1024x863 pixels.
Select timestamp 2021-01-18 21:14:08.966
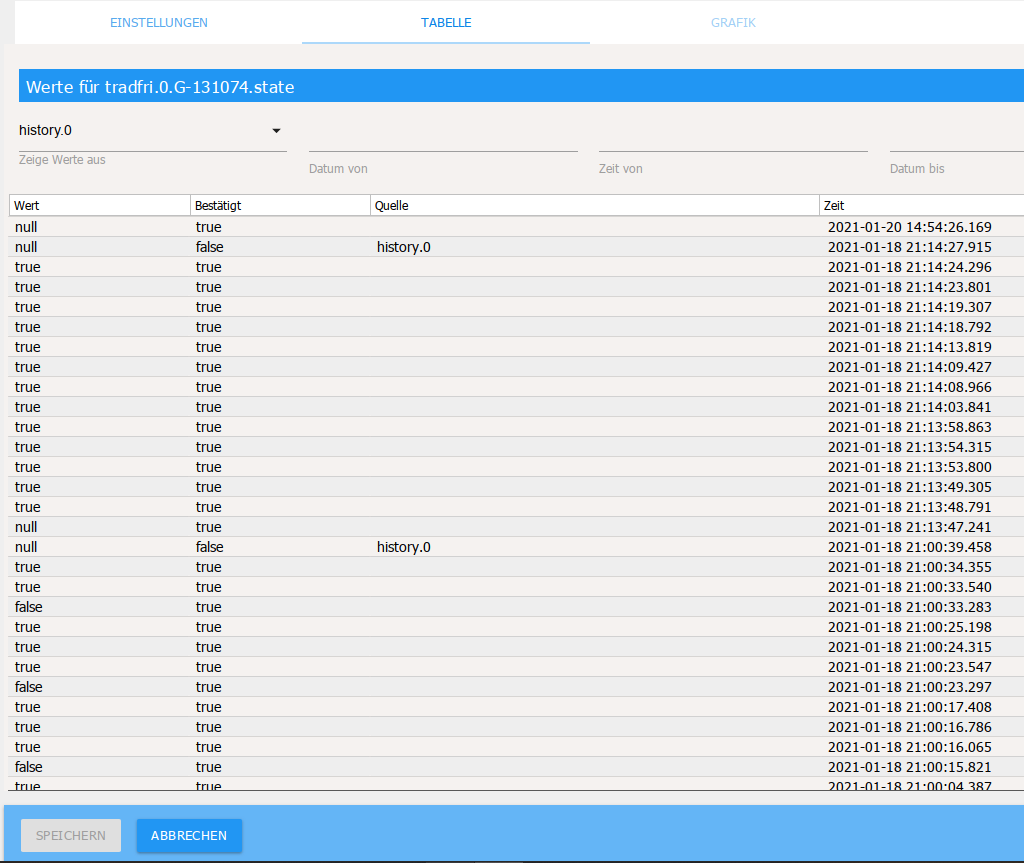point(910,387)
